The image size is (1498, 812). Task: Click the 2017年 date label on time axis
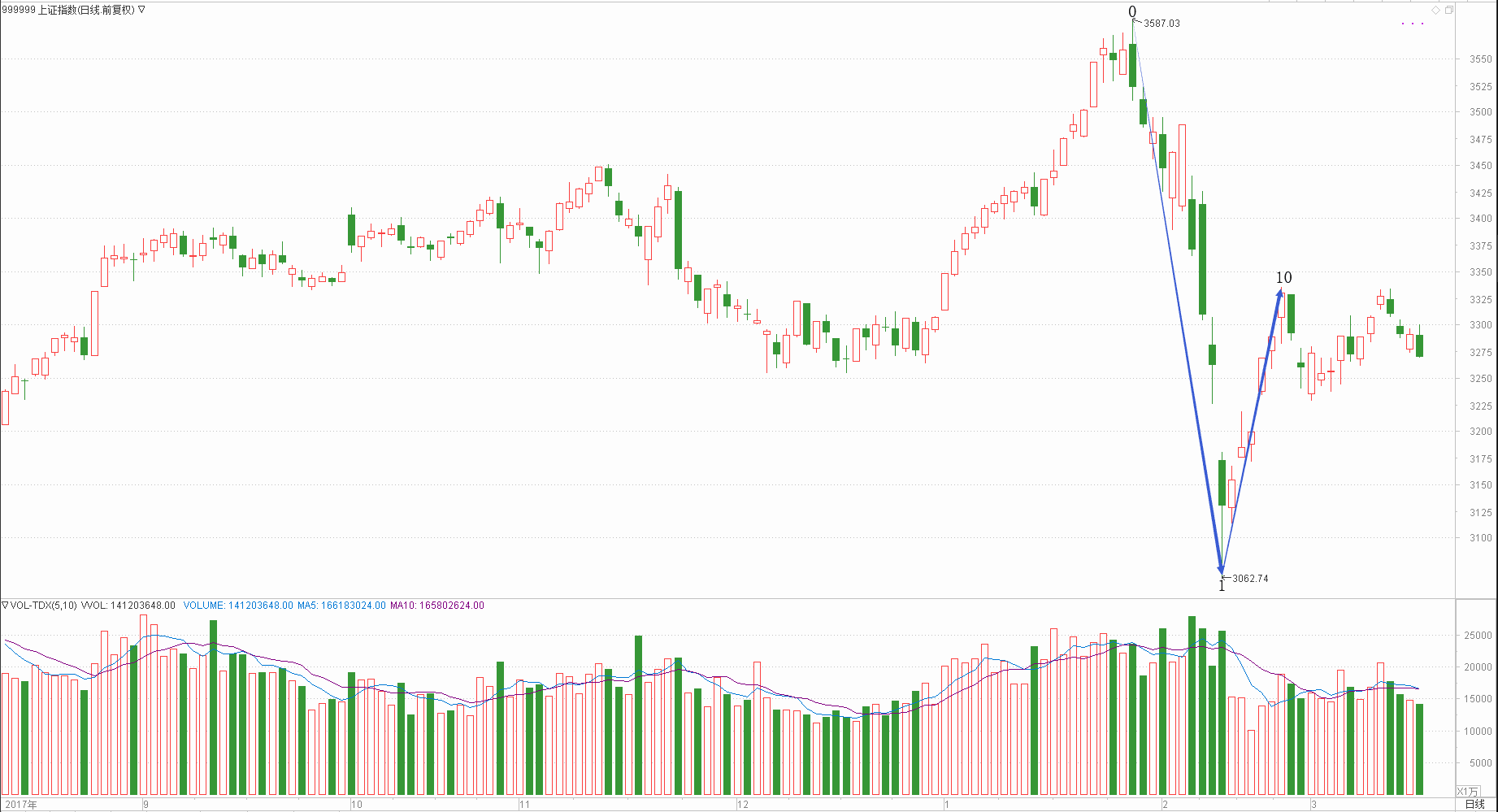(x=20, y=805)
